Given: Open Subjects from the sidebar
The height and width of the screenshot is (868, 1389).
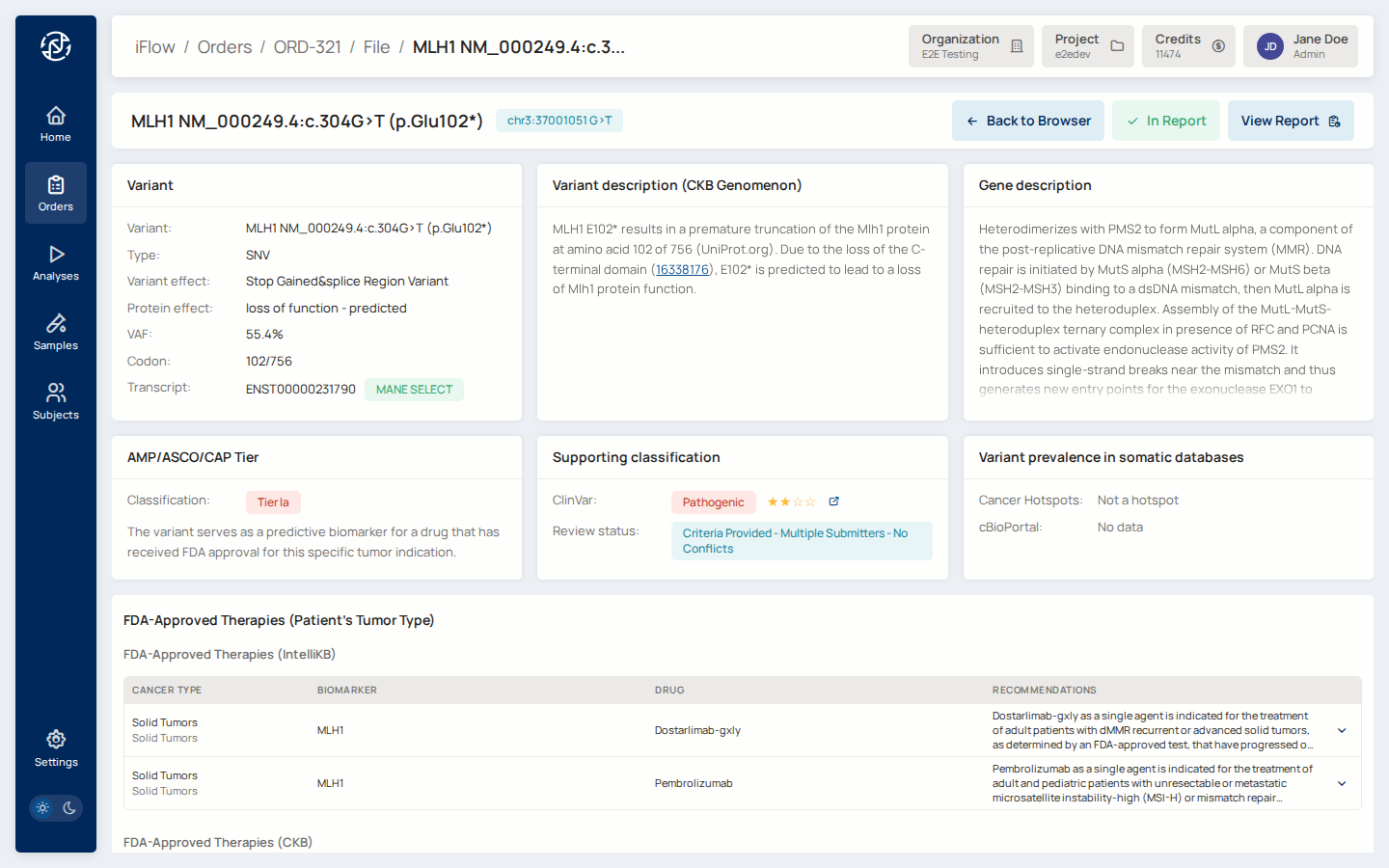Looking at the screenshot, I should 56,402.
